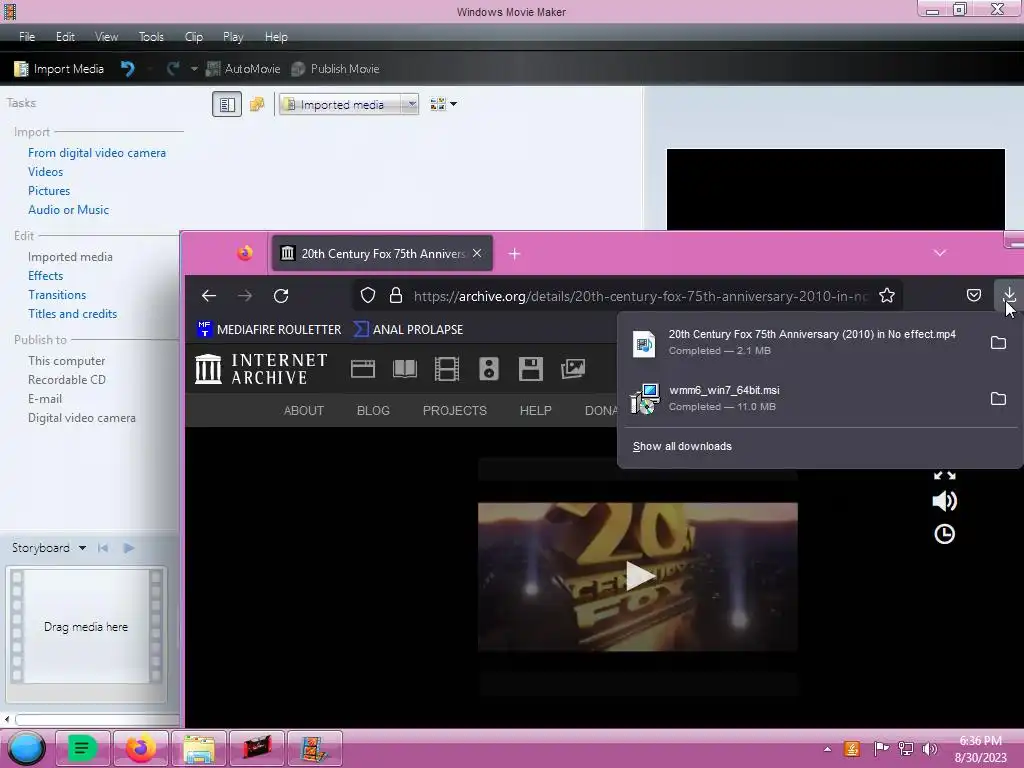Click the Software floppy disk icon
This screenshot has width=1024, height=768.
pos(531,369)
